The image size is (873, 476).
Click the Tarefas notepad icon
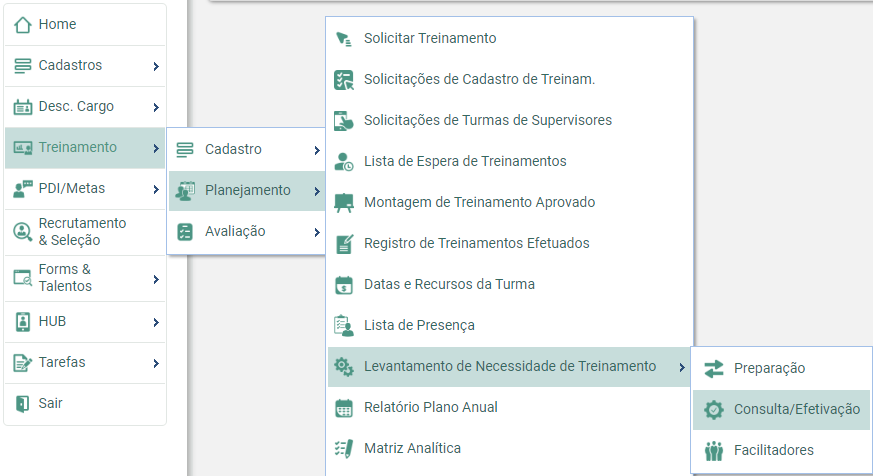22,363
